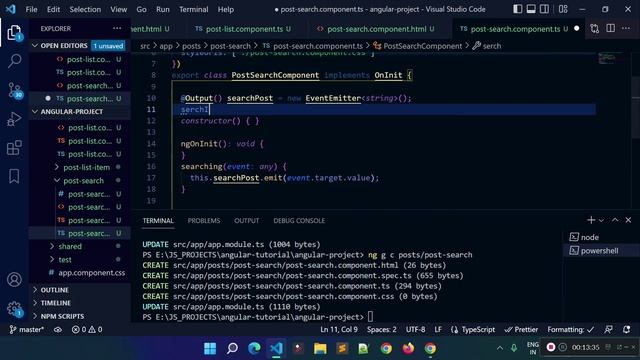Open the File menu
The height and width of the screenshot is (360, 640).
click(31, 9)
